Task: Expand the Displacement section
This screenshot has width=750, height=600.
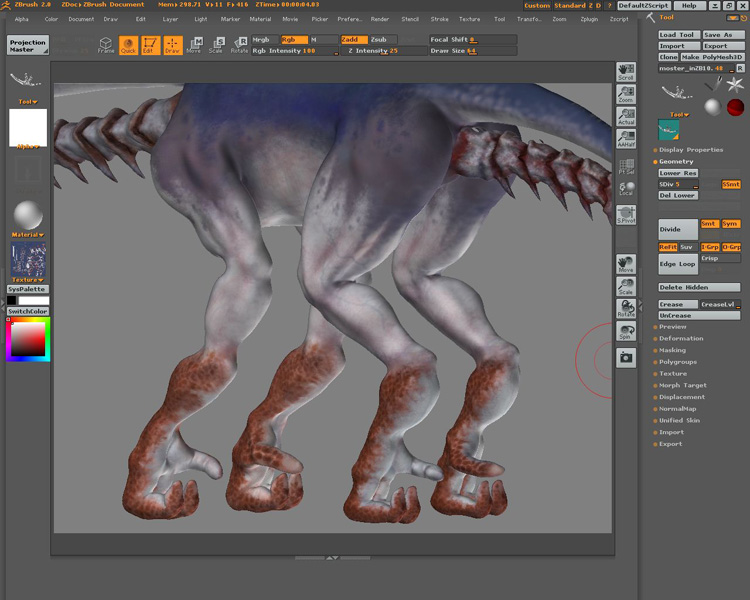Action: [682, 397]
